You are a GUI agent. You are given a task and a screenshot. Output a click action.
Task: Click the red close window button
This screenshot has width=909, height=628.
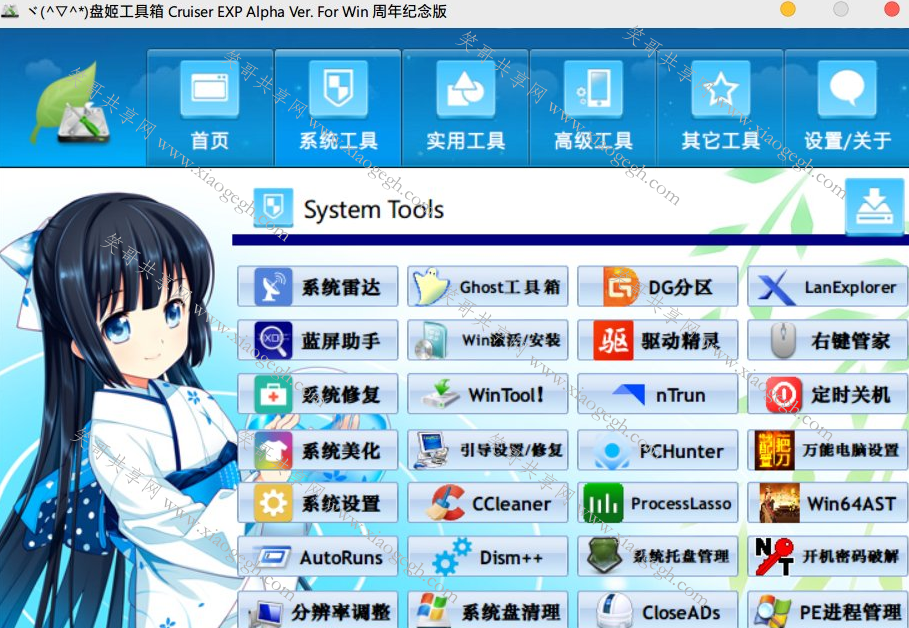[x=892, y=9]
